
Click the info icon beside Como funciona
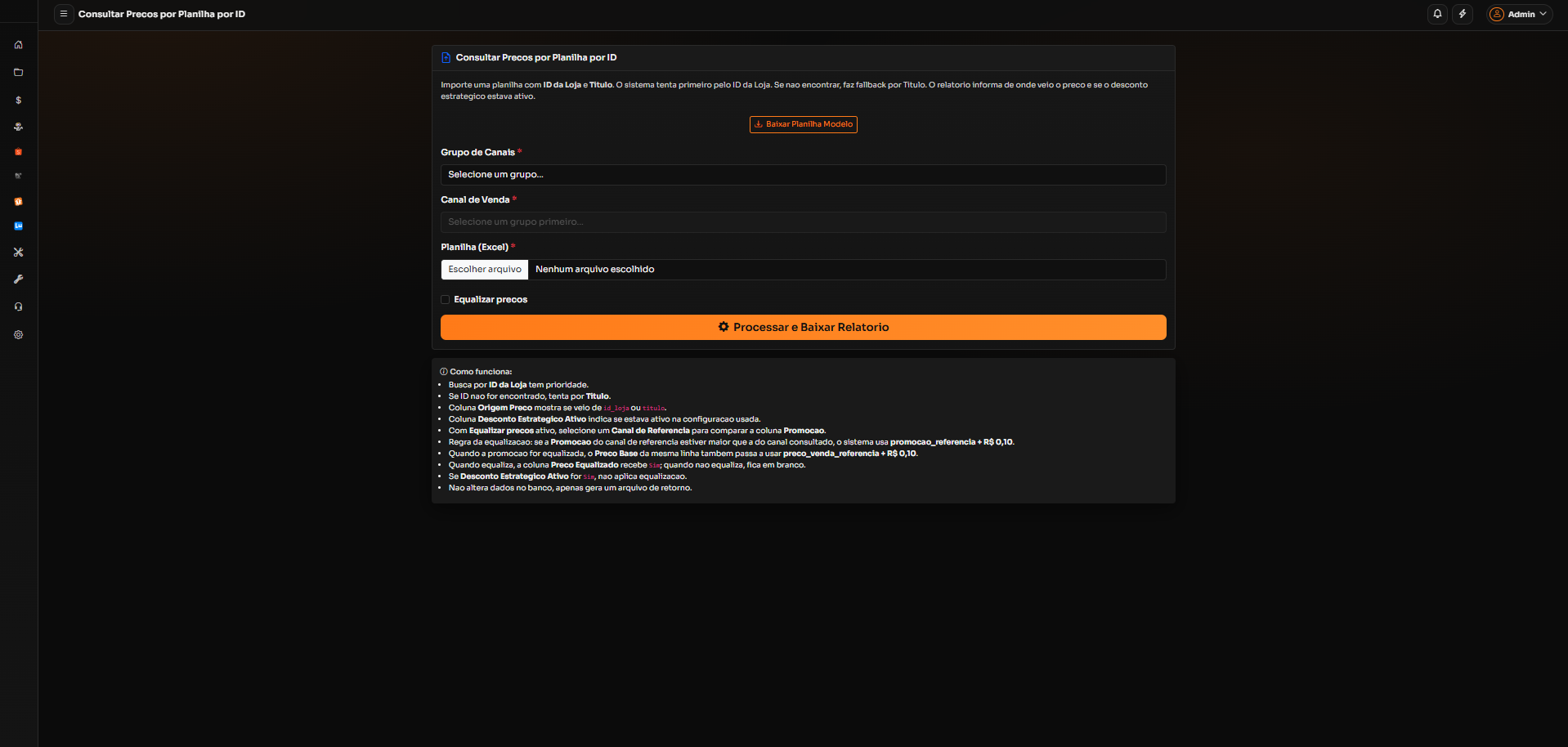click(444, 372)
